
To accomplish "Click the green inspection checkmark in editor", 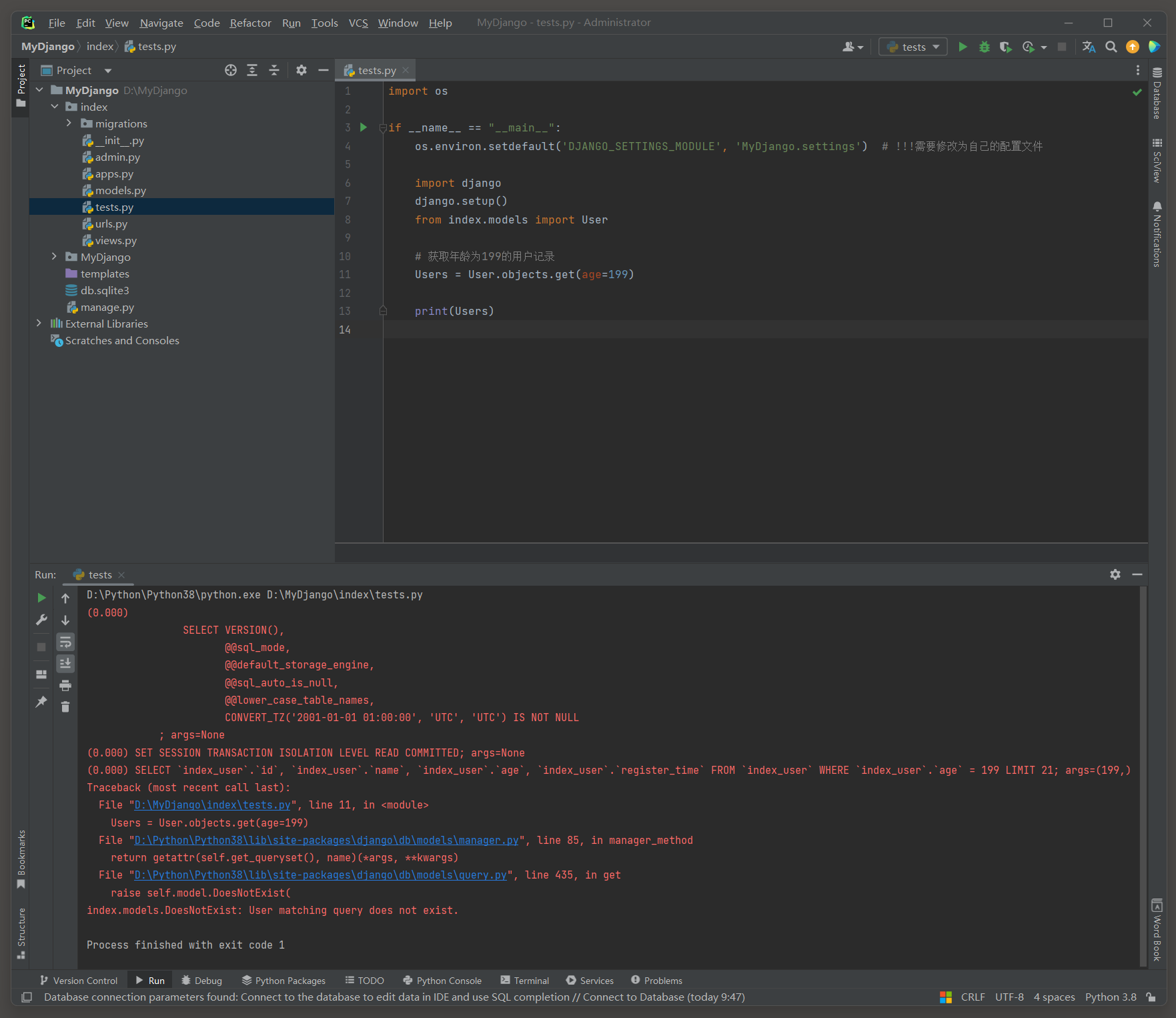I will (1137, 92).
